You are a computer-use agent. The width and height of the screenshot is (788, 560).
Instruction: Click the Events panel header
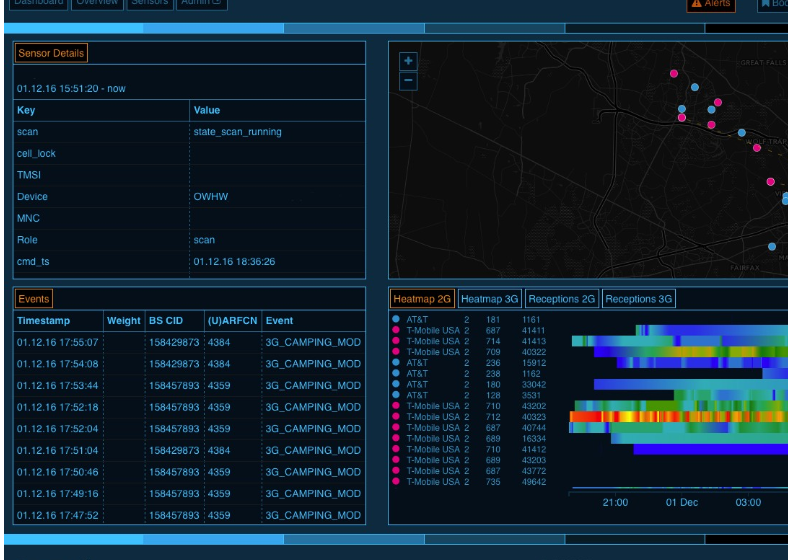click(34, 299)
